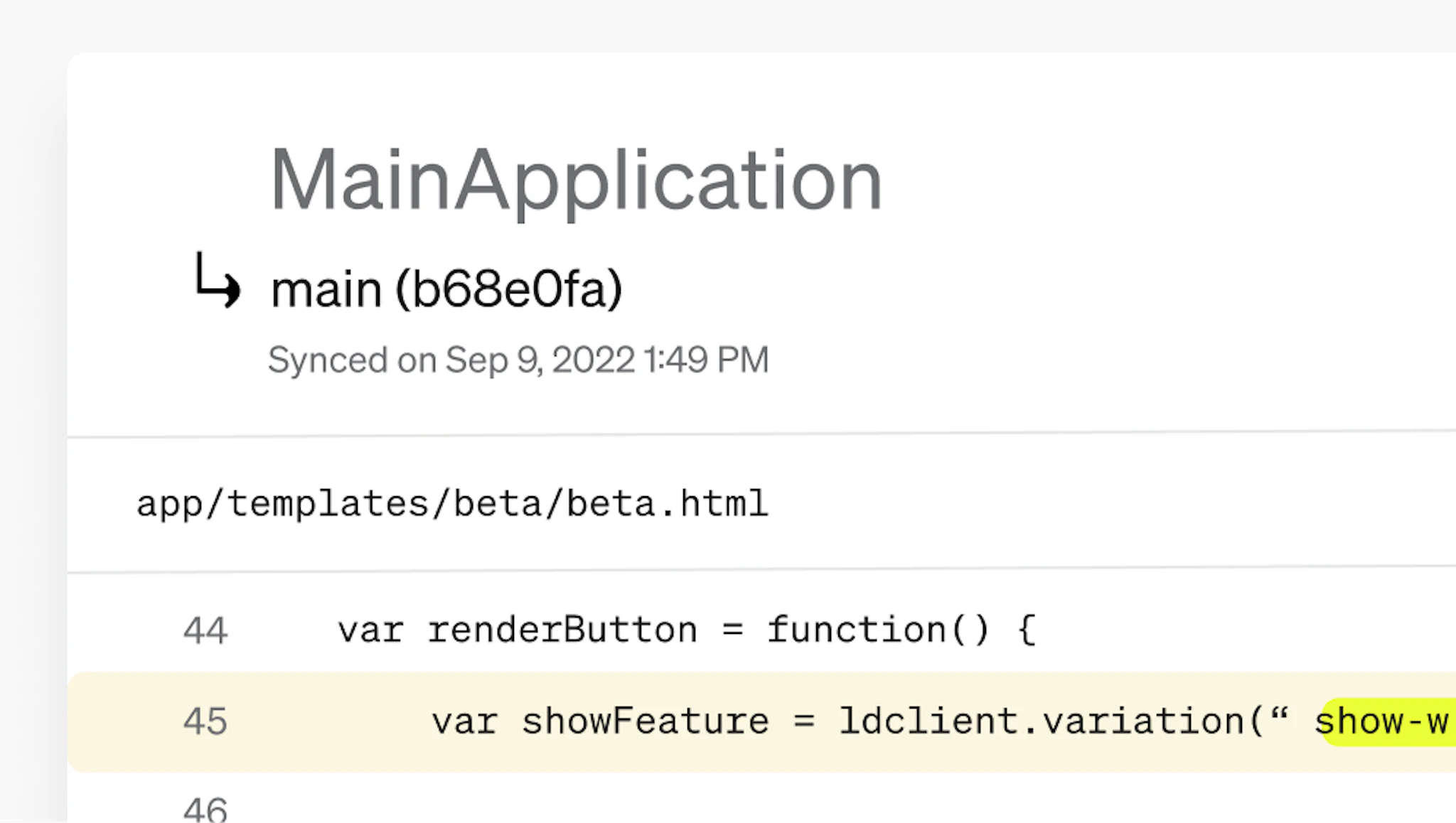Click the var keyword on line 45
The width and height of the screenshot is (1456, 823).
pyautogui.click(x=464, y=721)
